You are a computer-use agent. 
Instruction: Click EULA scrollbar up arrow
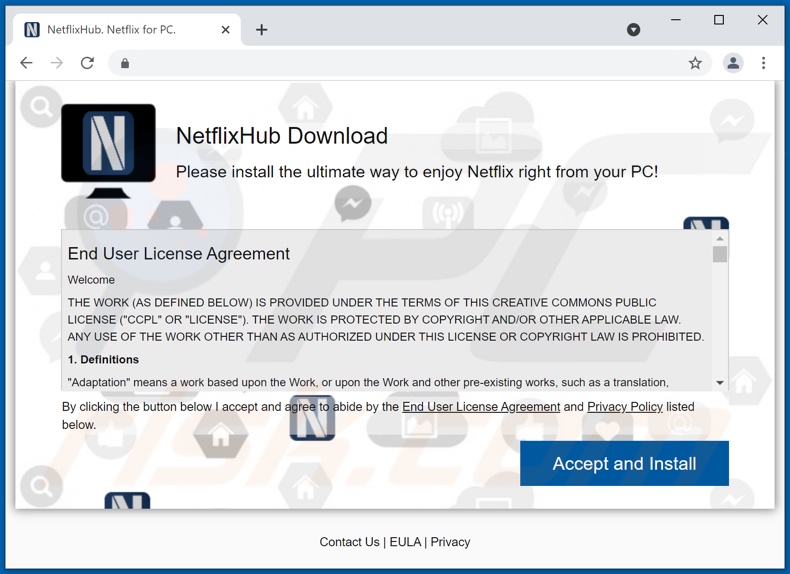[x=720, y=238]
